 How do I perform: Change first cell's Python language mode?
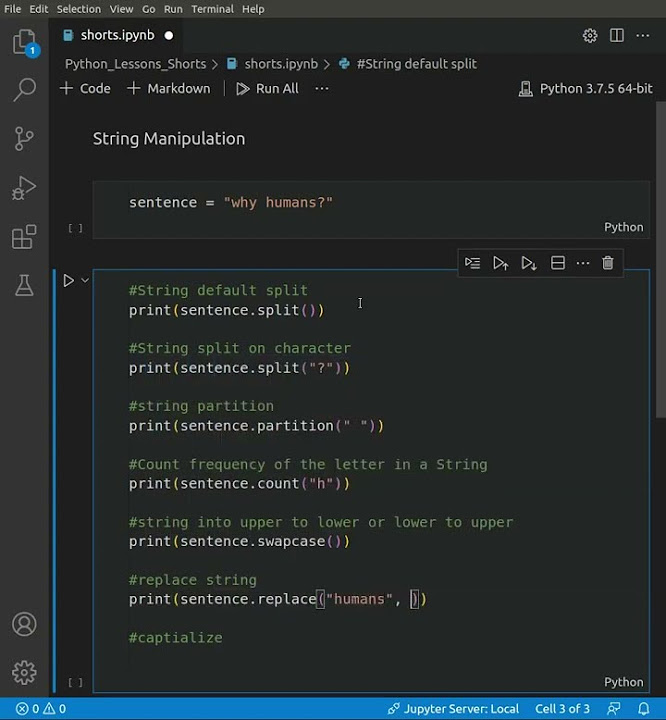[623, 227]
